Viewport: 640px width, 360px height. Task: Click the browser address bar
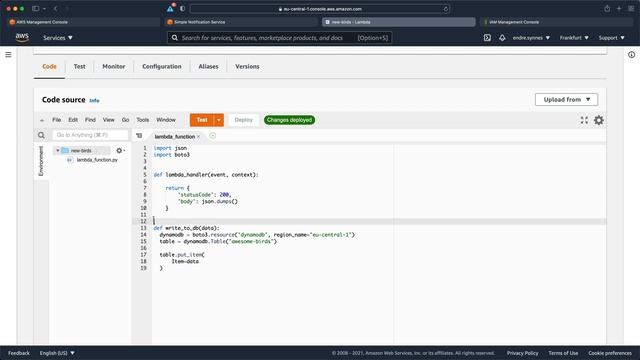pos(320,9)
